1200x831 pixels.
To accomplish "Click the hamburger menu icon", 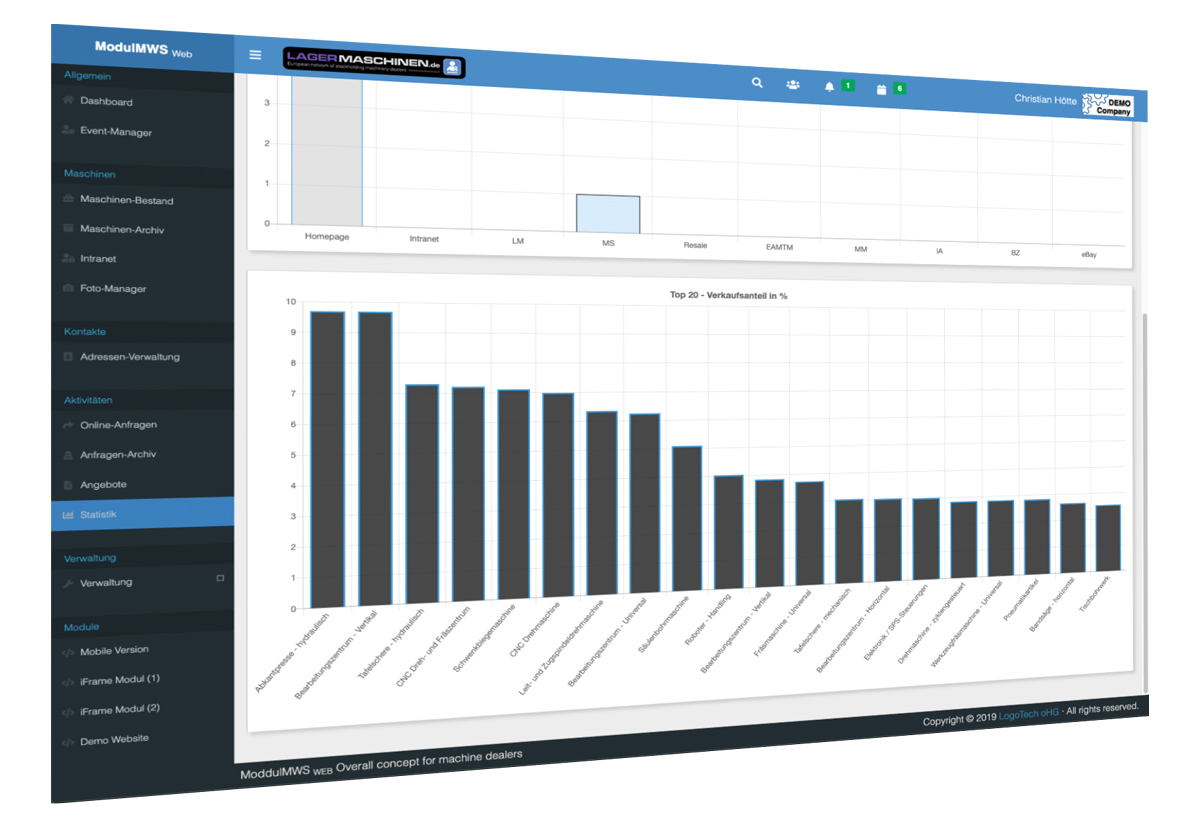I will point(256,55).
